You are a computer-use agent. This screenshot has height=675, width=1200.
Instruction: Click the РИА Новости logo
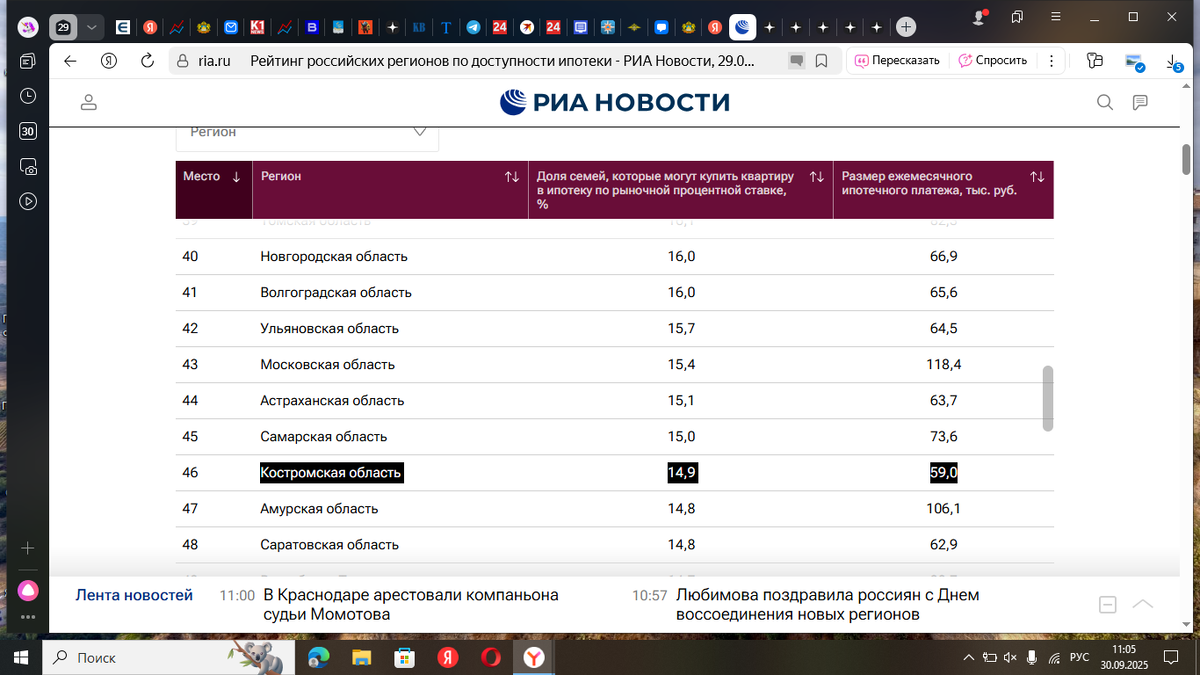pos(615,102)
